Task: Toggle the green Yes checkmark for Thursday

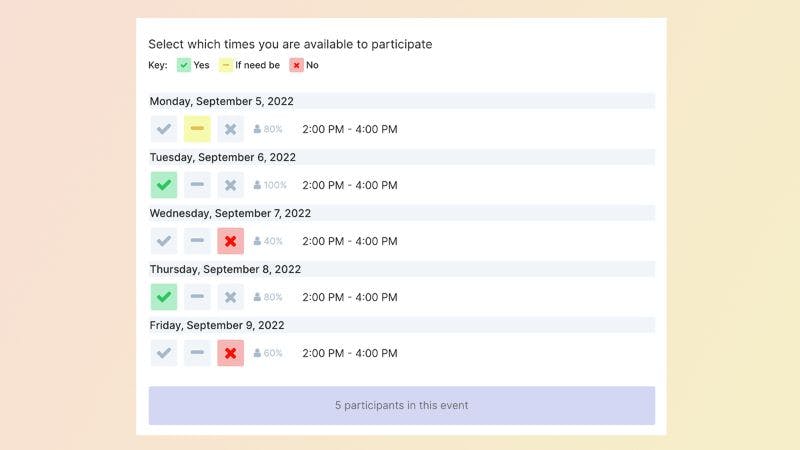Action: click(164, 297)
